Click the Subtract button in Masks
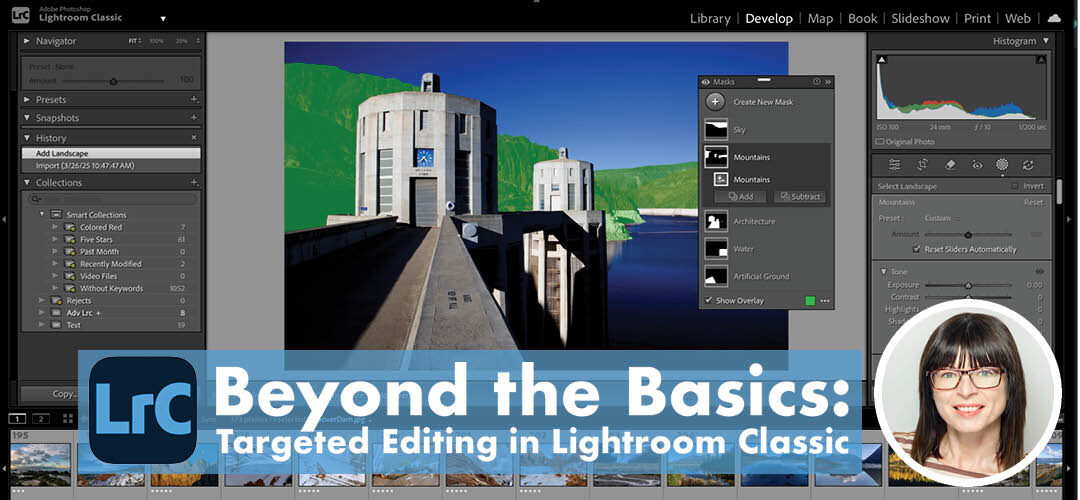The image size is (1080, 500). click(799, 196)
